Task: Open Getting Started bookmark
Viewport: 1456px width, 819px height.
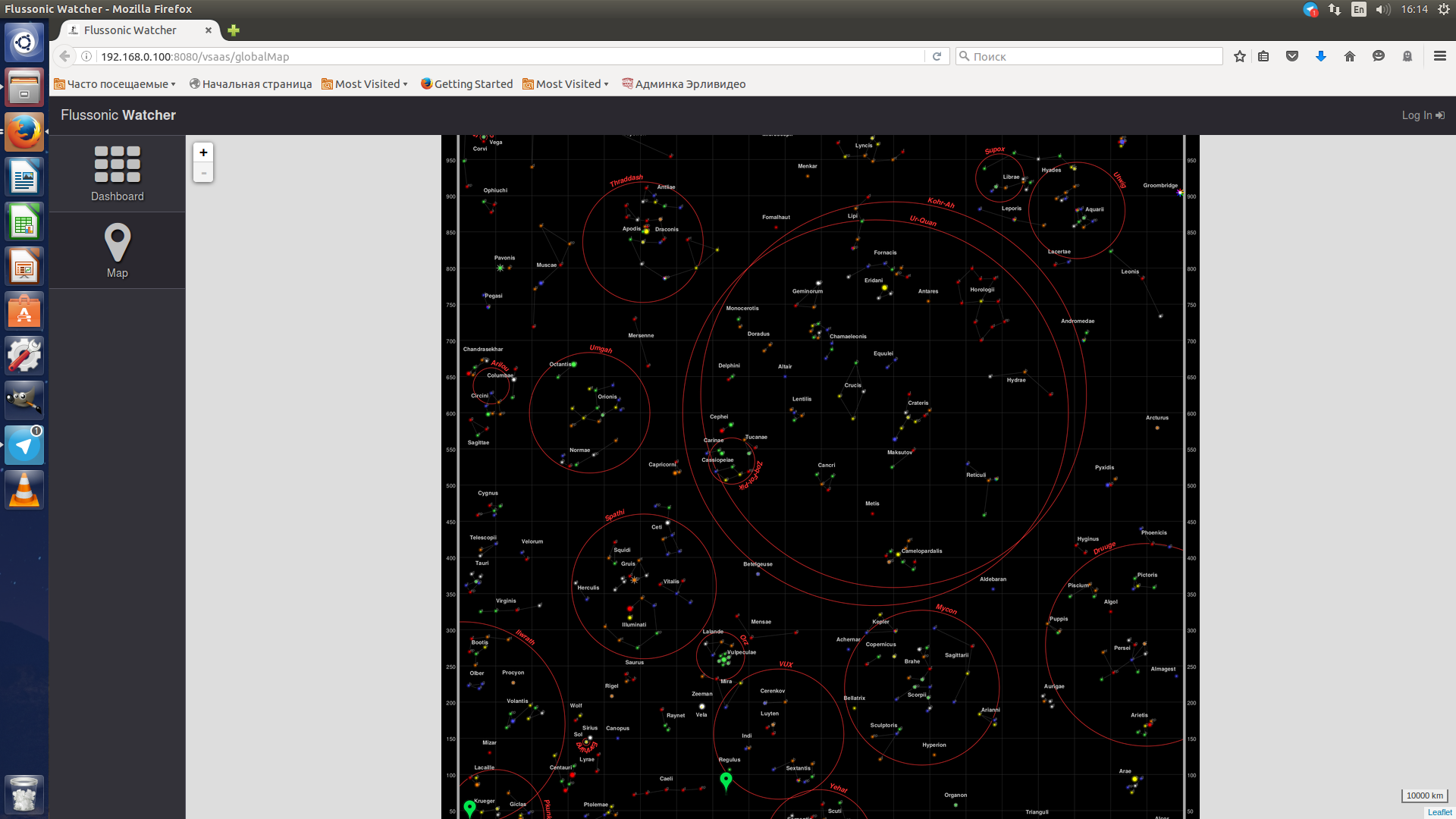Action: [x=466, y=84]
